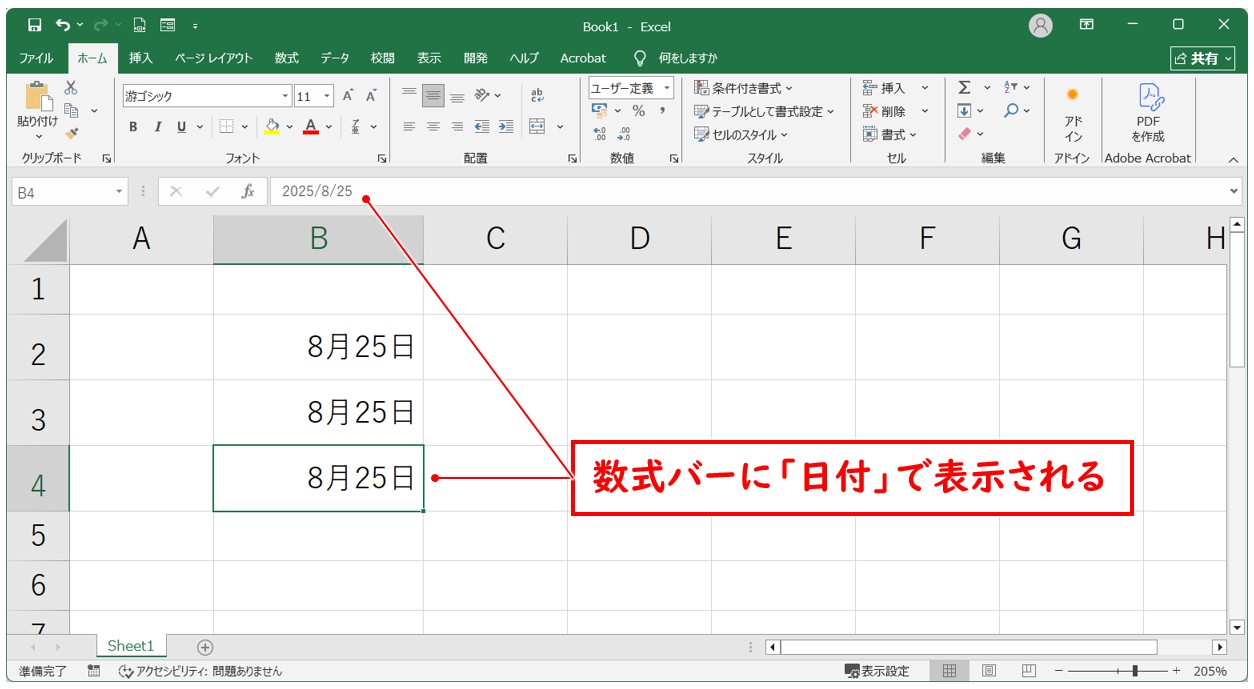Screen dimensions: 1254x689
Task: Click the wrap text icon
Action: point(537,96)
